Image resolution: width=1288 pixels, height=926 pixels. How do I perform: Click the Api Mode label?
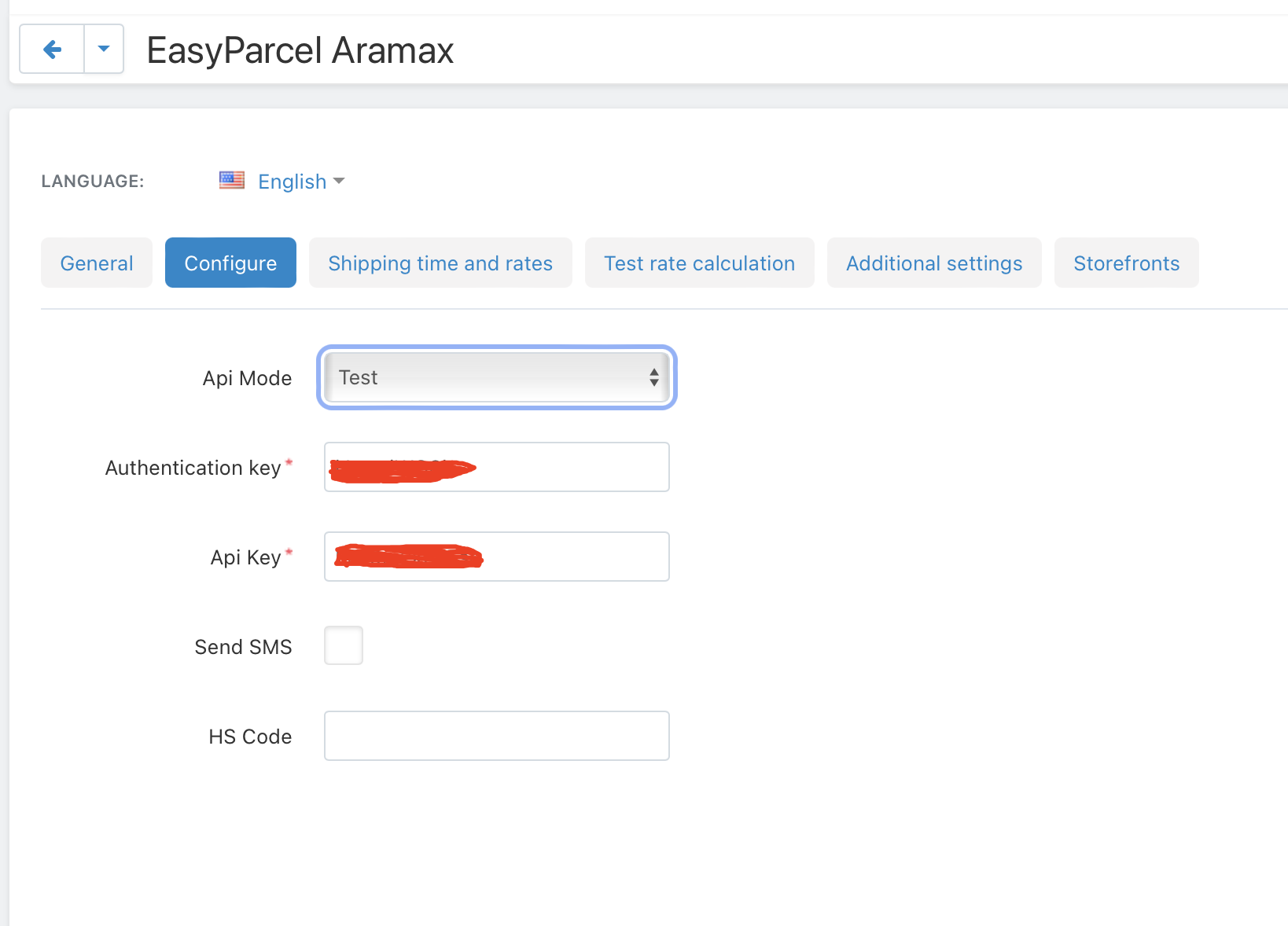pos(247,377)
